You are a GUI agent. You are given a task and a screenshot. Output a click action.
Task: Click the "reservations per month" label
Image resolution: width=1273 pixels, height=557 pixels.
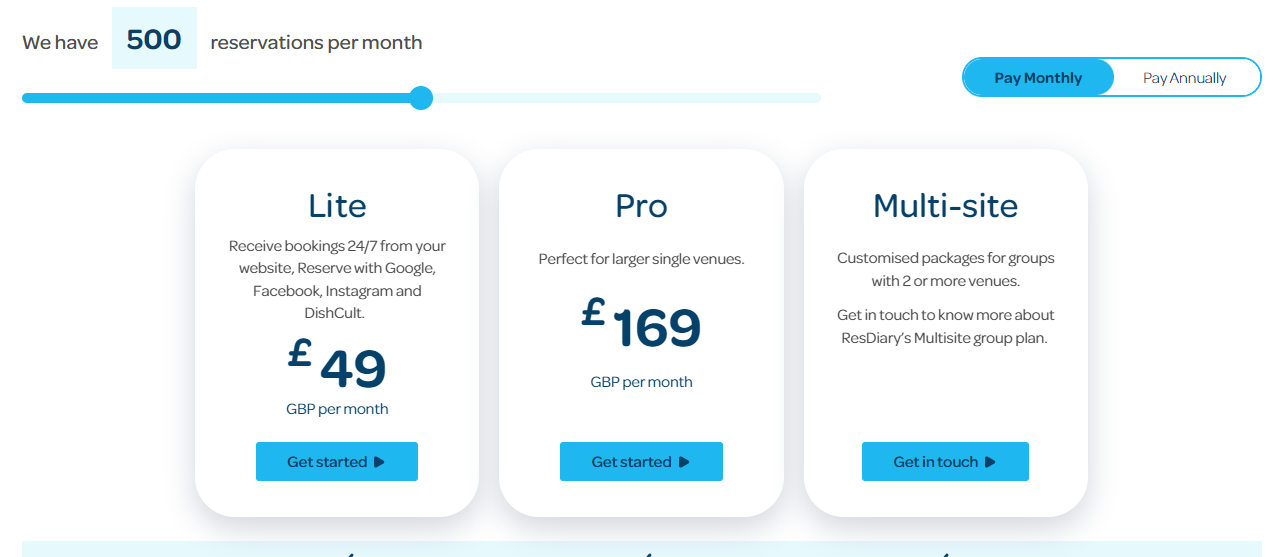click(x=316, y=43)
